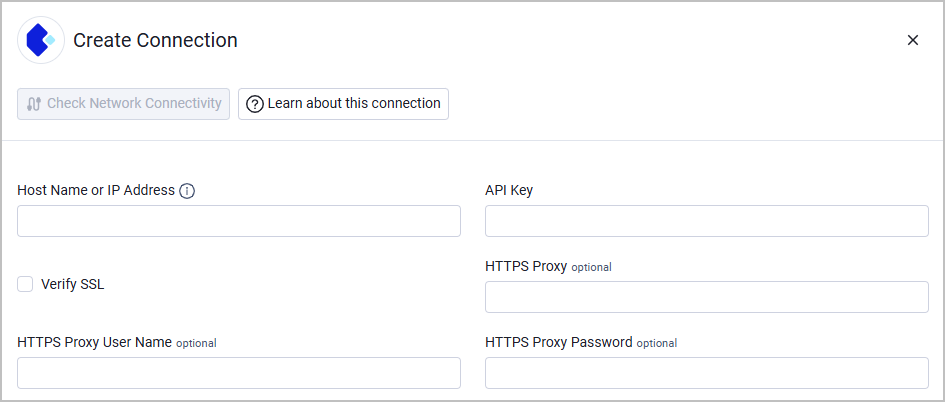Click the network connectivity arrows icon

[34, 104]
